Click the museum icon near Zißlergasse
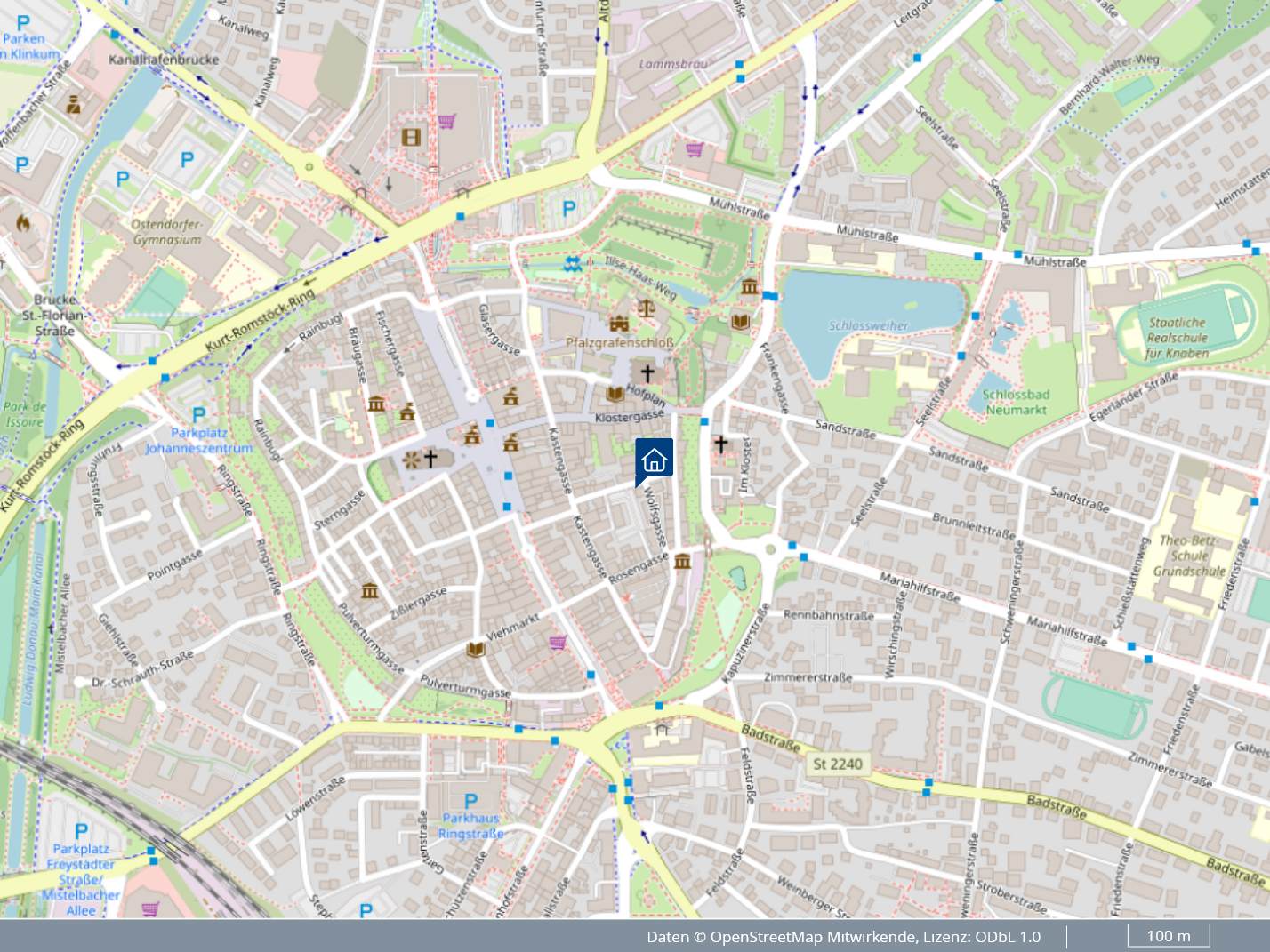Screen dimensions: 1270x952 tap(370, 590)
